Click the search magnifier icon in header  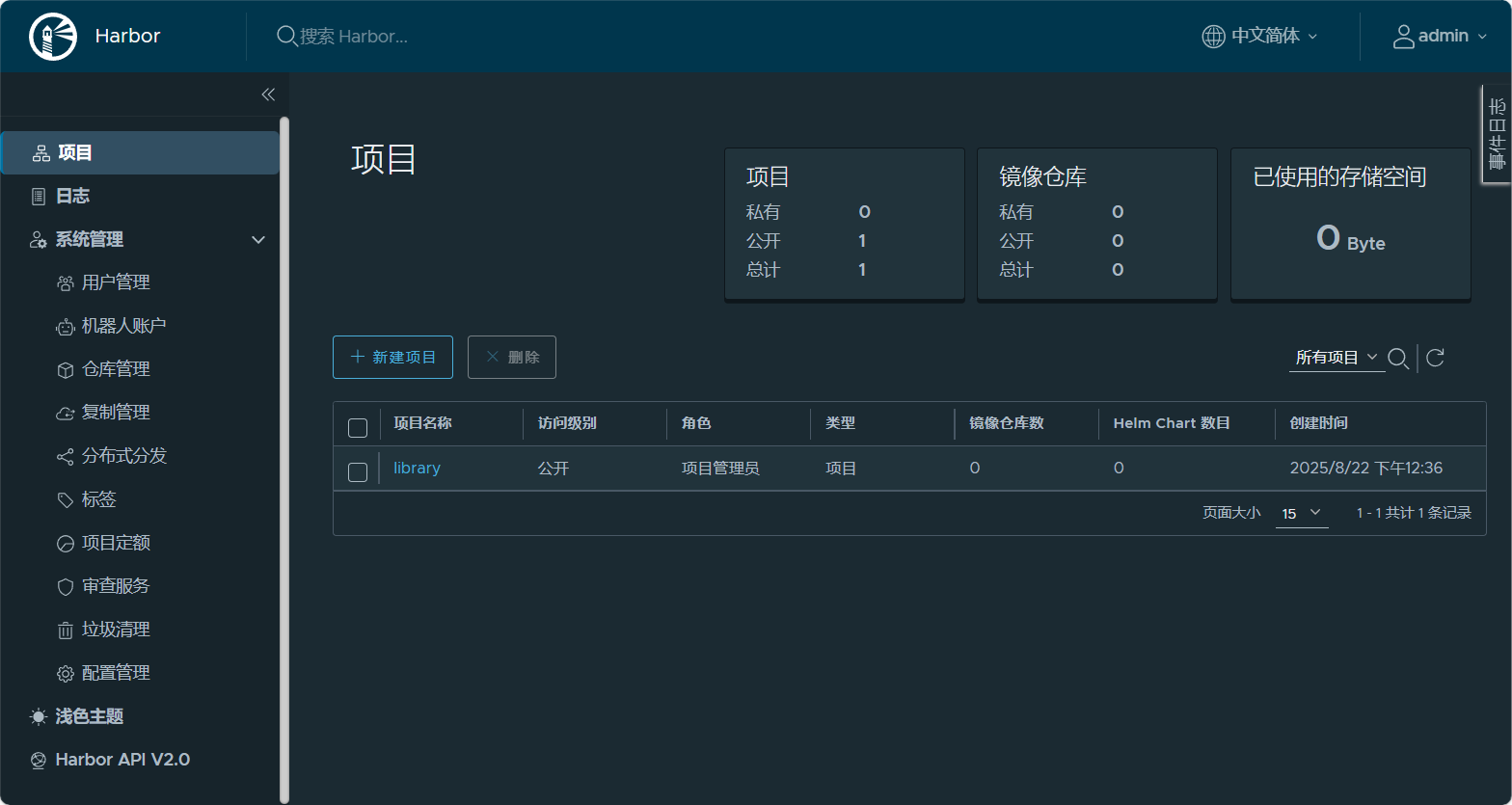tap(286, 37)
